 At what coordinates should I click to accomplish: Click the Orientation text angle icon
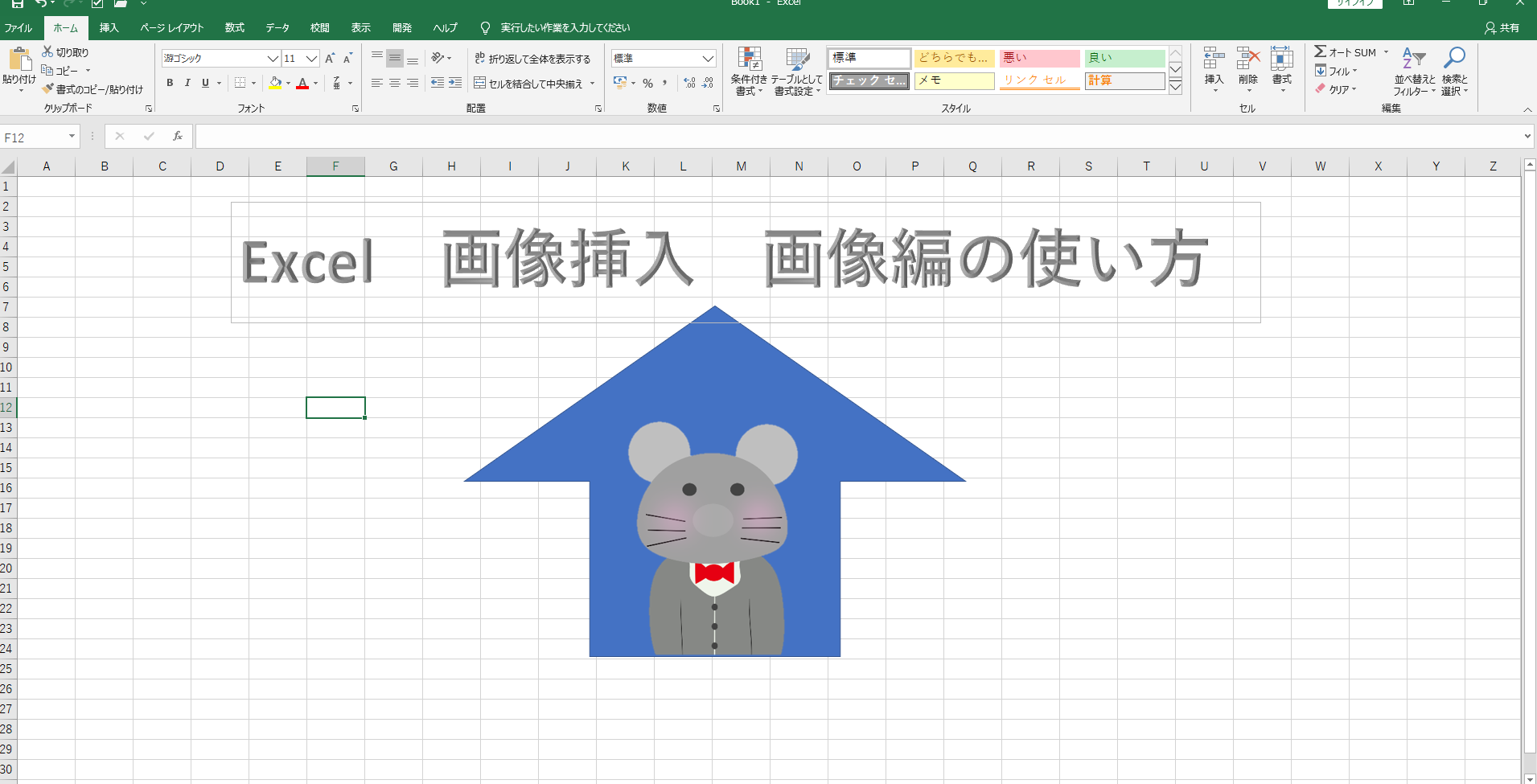point(438,58)
